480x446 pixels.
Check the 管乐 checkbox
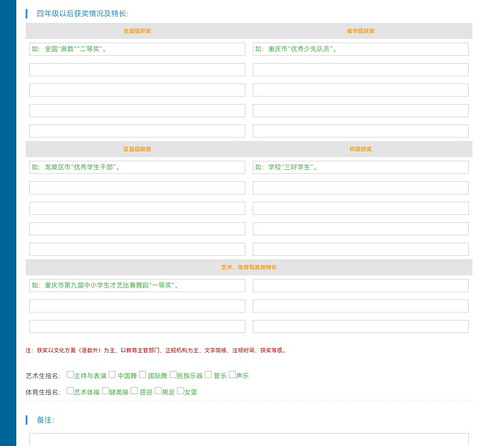208,374
